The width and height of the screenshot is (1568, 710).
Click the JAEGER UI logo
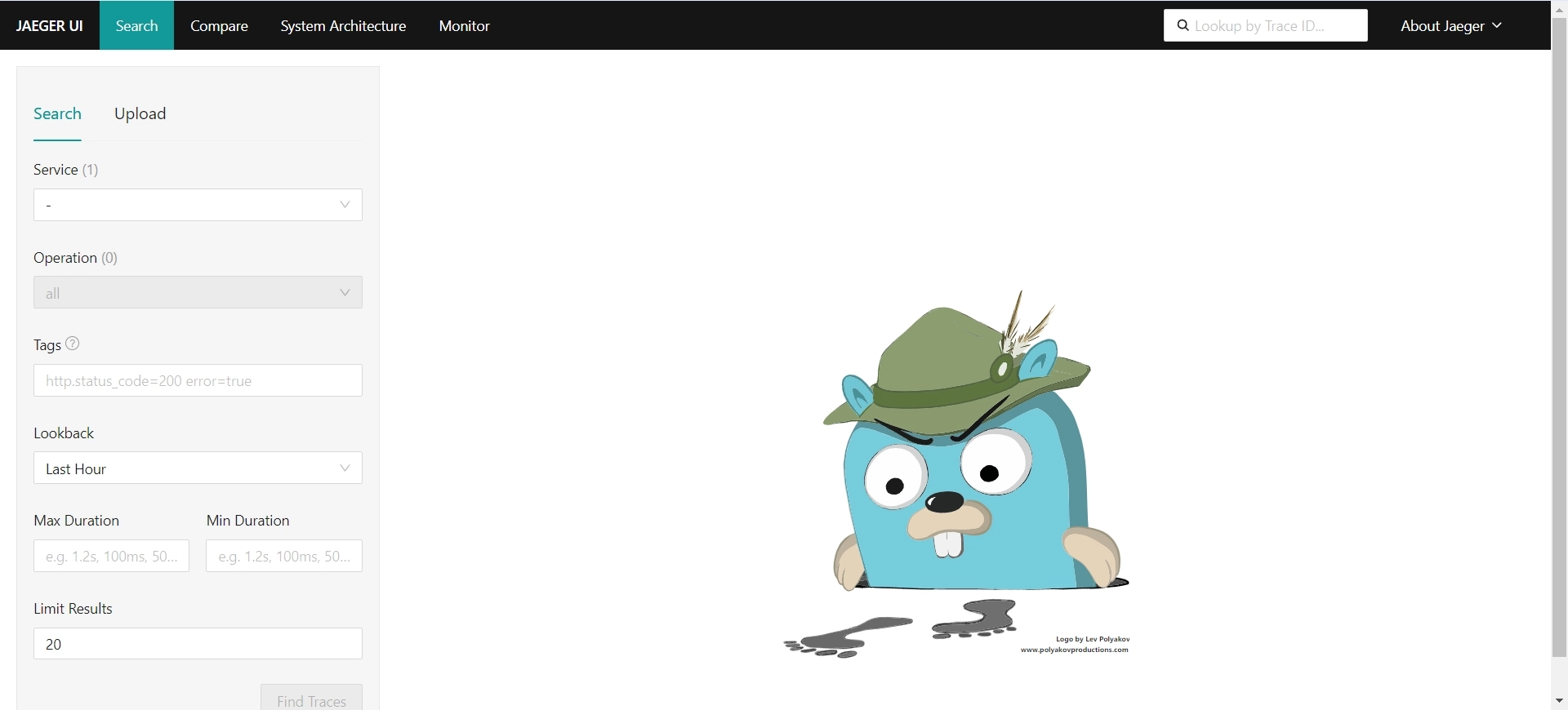pos(50,26)
